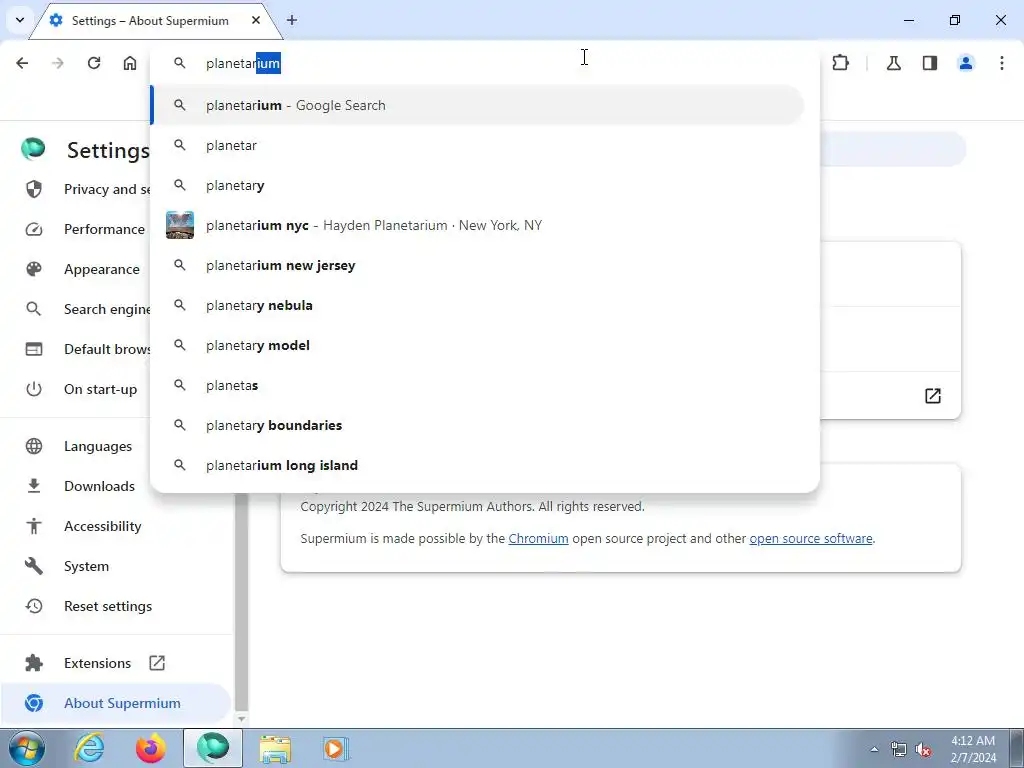Select the planetarium - Google Search suggestion

click(x=477, y=105)
